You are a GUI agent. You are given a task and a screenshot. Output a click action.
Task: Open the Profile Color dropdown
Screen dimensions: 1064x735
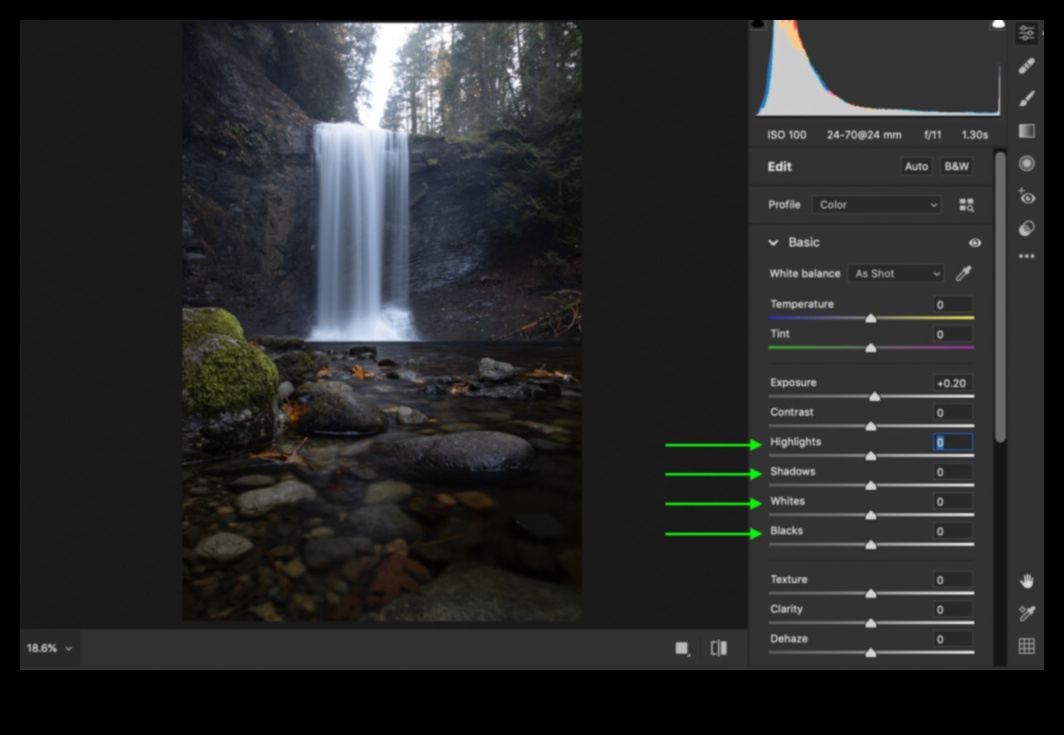coord(875,204)
